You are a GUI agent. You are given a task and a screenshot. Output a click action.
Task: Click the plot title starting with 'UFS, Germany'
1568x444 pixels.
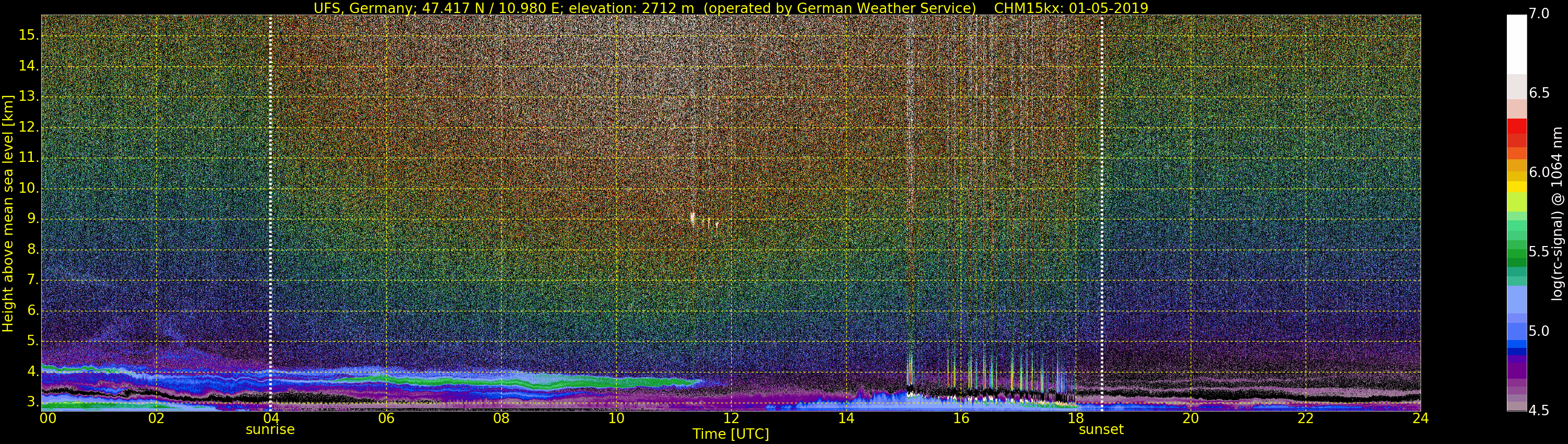pos(731,8)
